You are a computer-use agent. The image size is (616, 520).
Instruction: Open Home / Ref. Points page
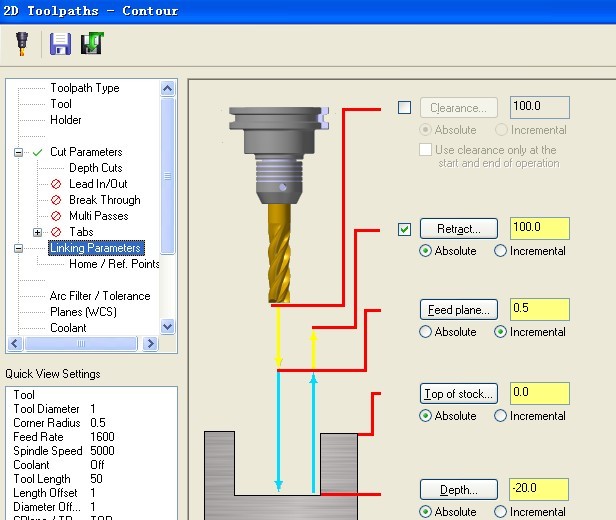114,264
